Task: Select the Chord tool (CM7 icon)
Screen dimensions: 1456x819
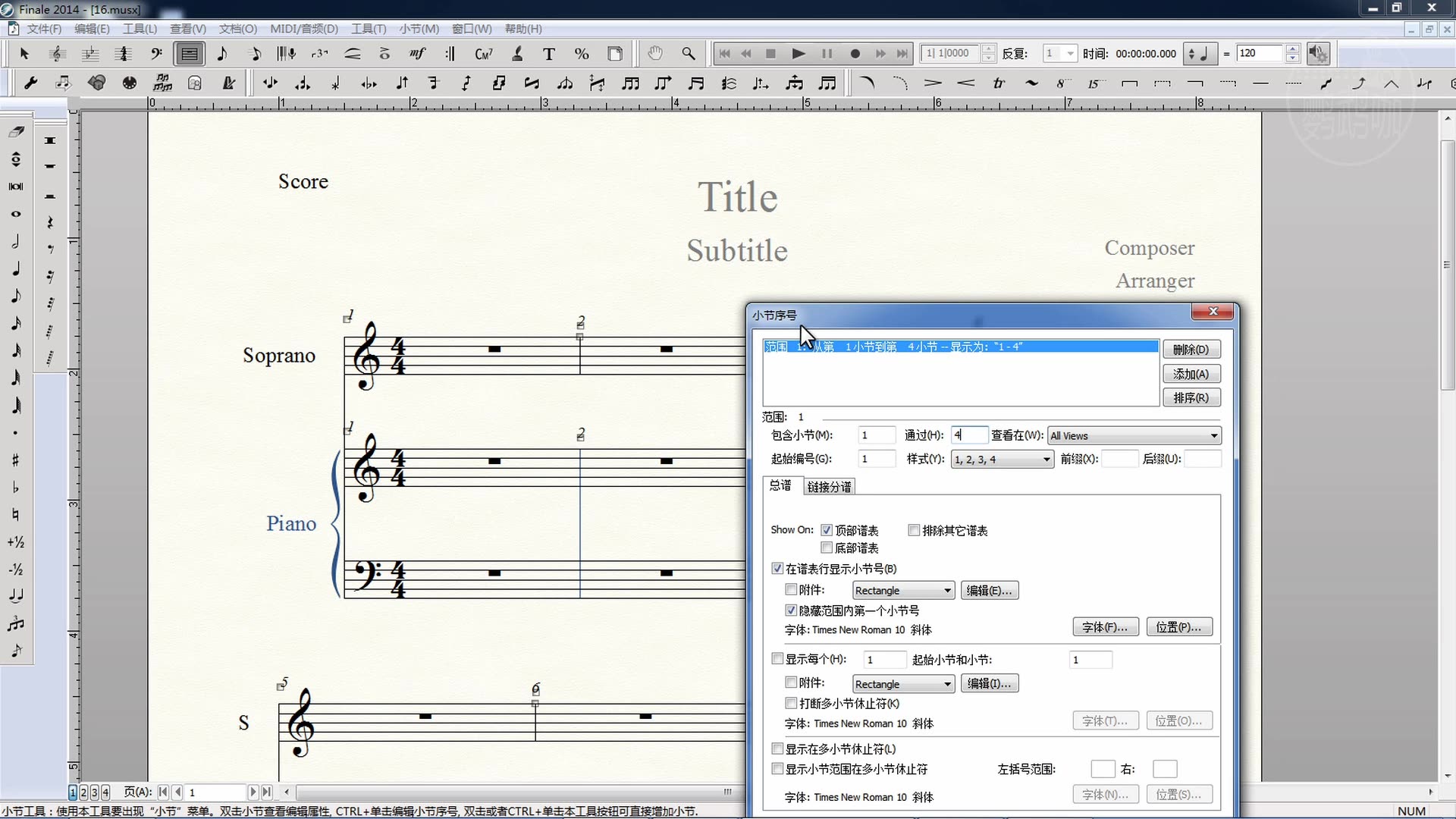Action: coord(483,54)
